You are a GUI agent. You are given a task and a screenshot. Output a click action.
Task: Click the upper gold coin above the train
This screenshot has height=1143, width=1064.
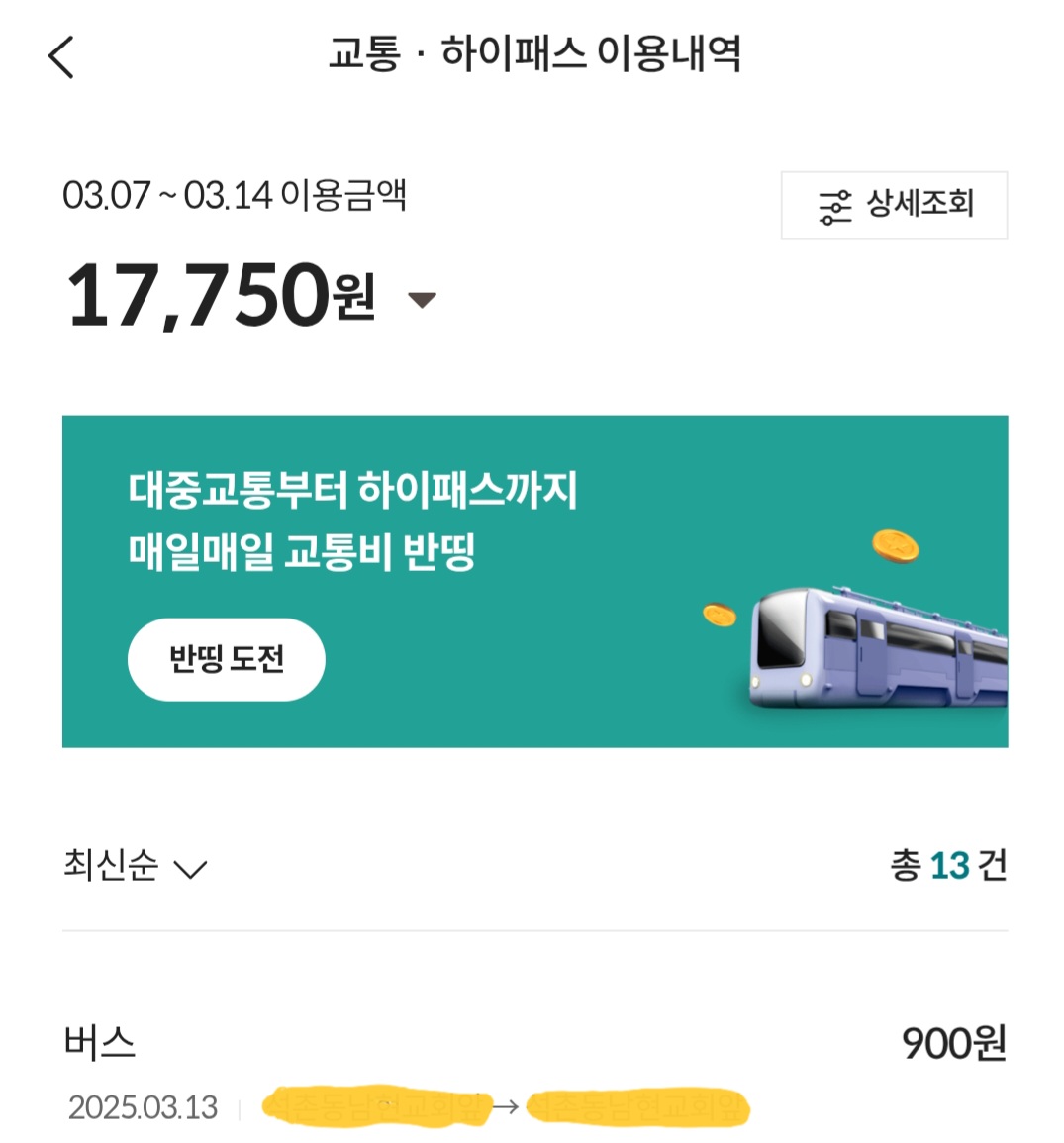895,545
